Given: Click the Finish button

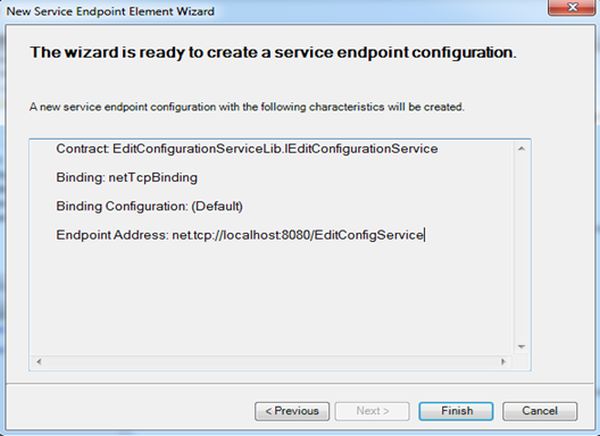Looking at the screenshot, I should click(x=460, y=411).
